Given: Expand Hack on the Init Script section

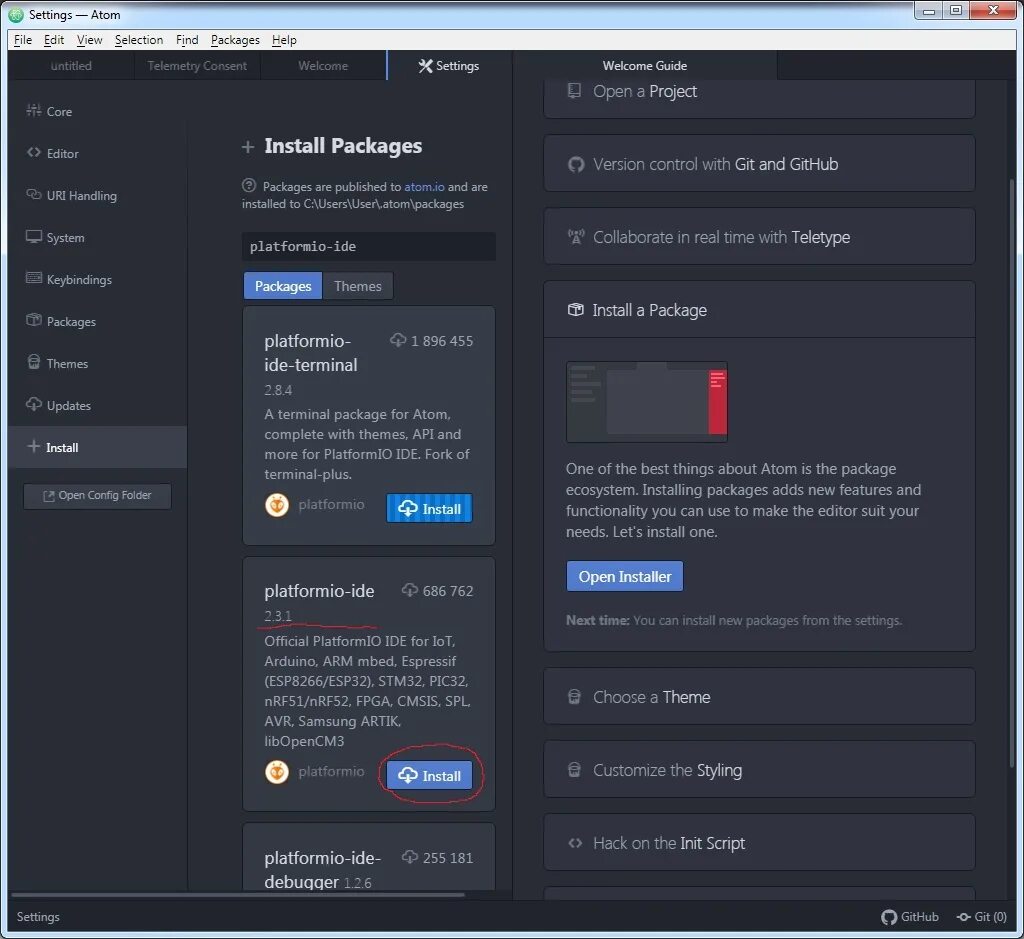Looking at the screenshot, I should (759, 843).
